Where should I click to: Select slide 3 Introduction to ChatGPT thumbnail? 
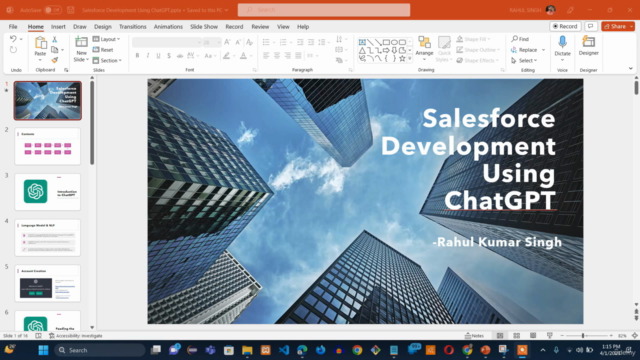coord(48,191)
